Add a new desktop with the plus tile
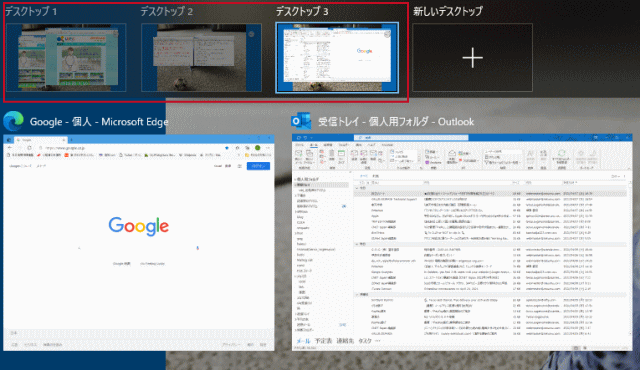 [x=472, y=57]
